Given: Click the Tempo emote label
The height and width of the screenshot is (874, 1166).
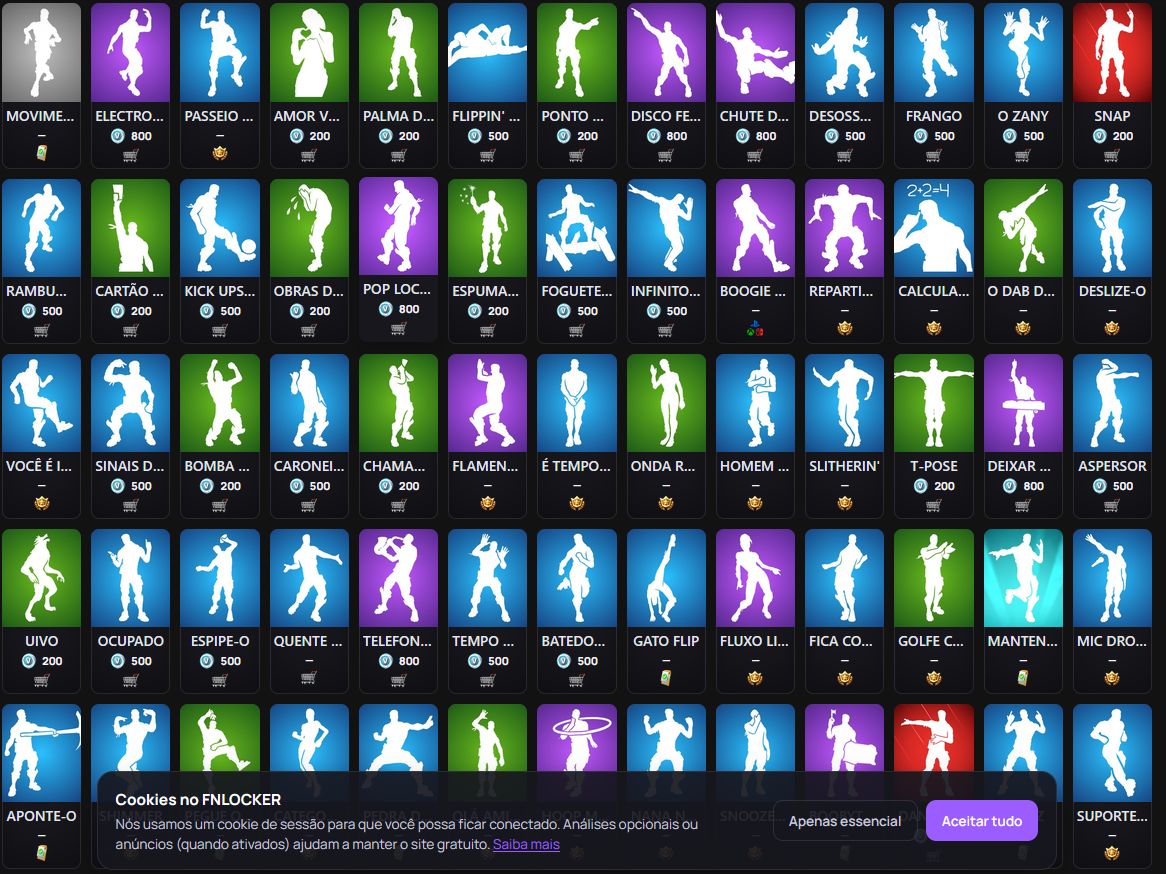Looking at the screenshot, I should click(x=483, y=640).
